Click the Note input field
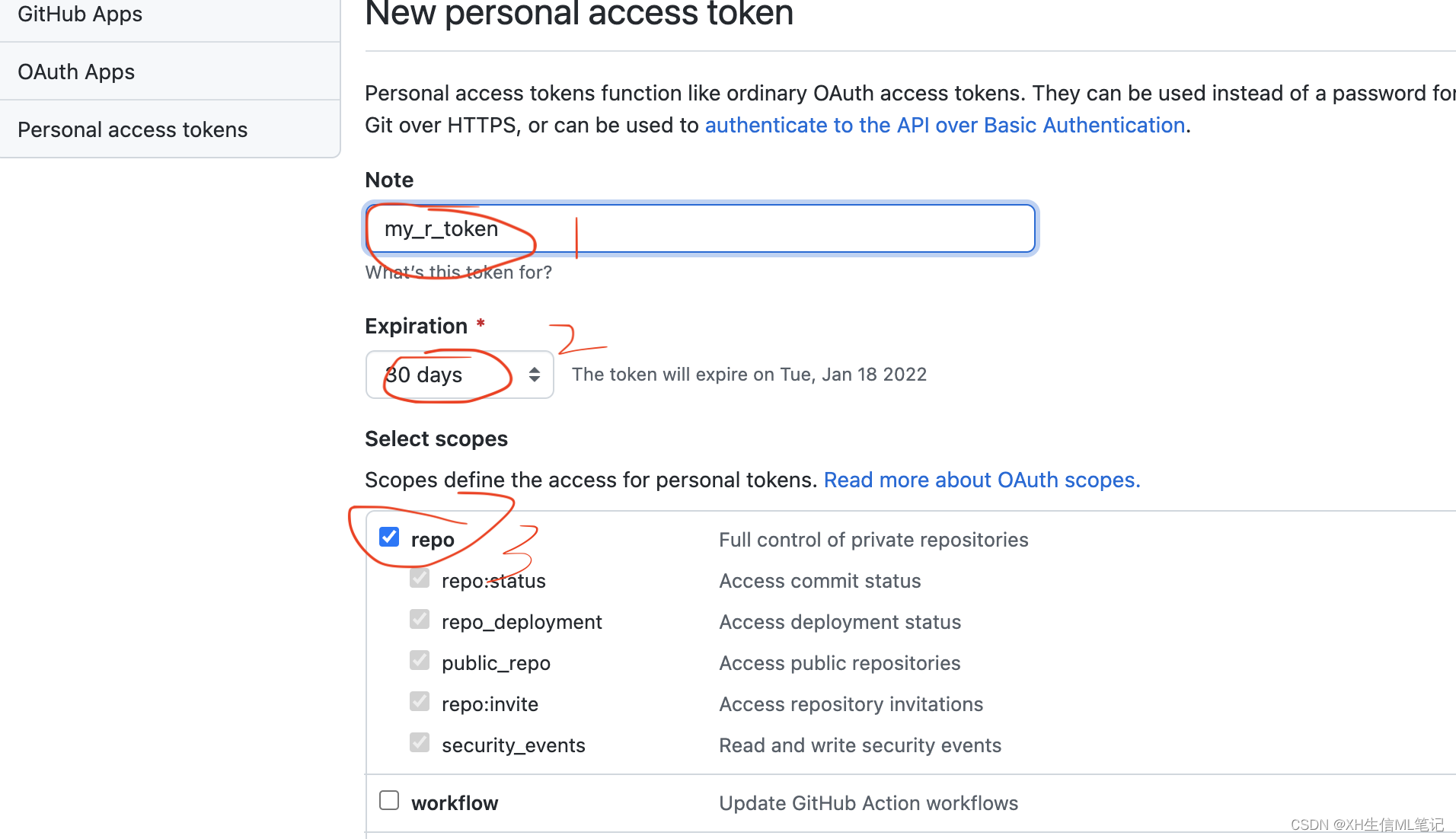This screenshot has height=839, width=1456. point(701,228)
